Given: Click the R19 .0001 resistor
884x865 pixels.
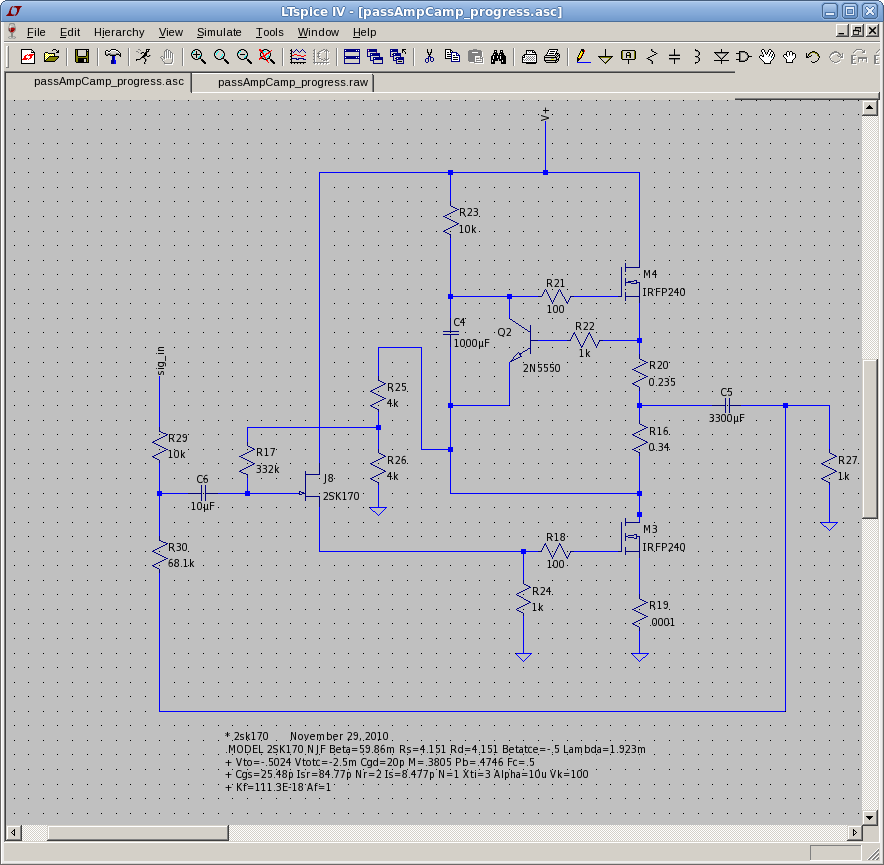Looking at the screenshot, I should click(640, 614).
